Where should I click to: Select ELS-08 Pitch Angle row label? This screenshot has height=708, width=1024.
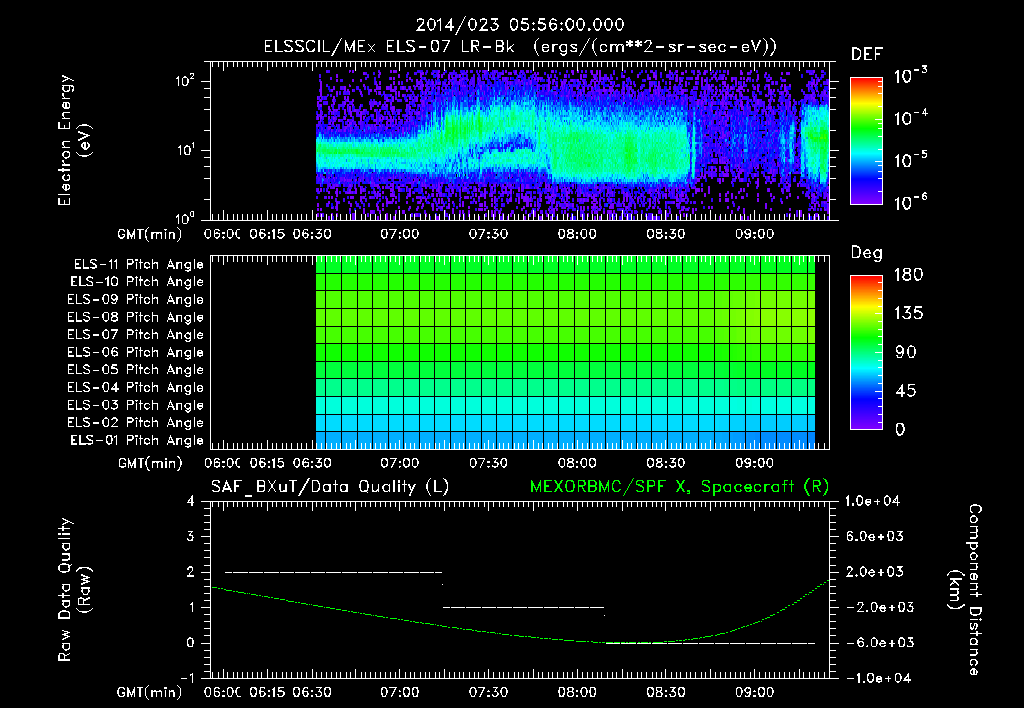pyautogui.click(x=136, y=317)
